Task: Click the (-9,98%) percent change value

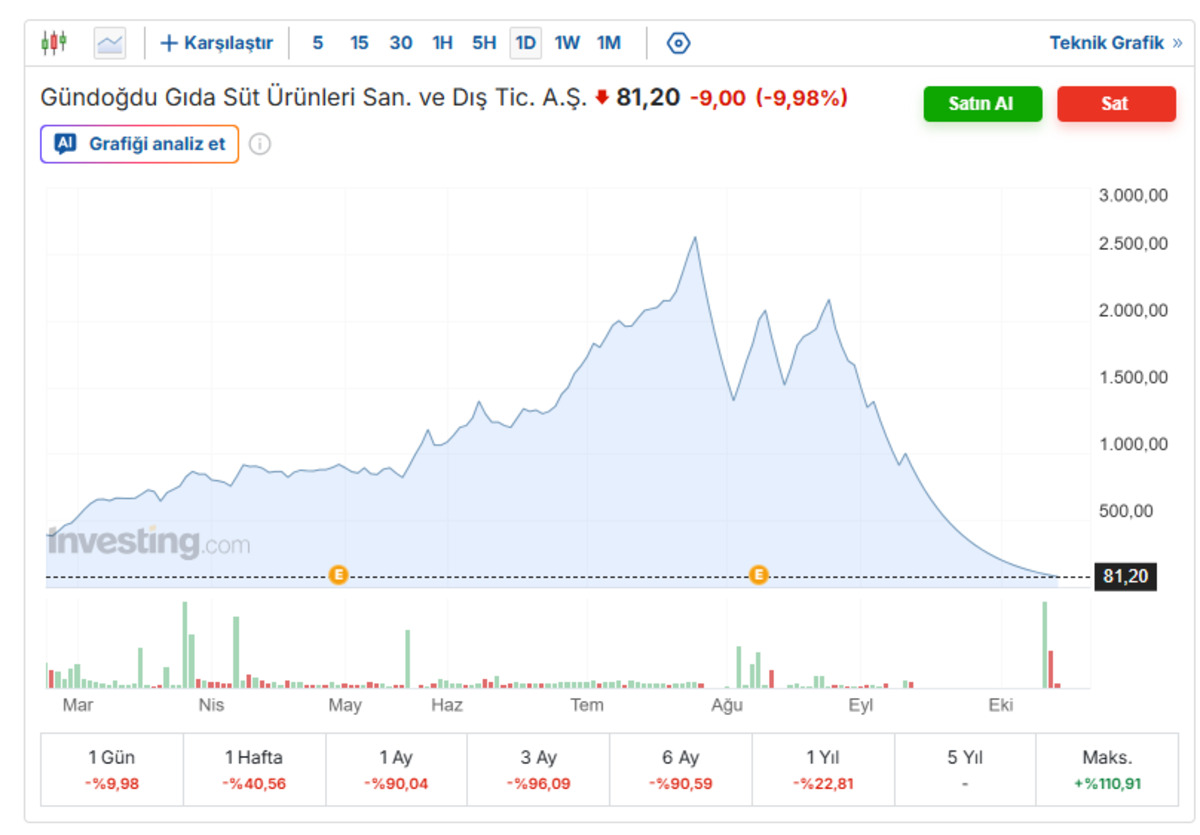Action: (x=802, y=98)
